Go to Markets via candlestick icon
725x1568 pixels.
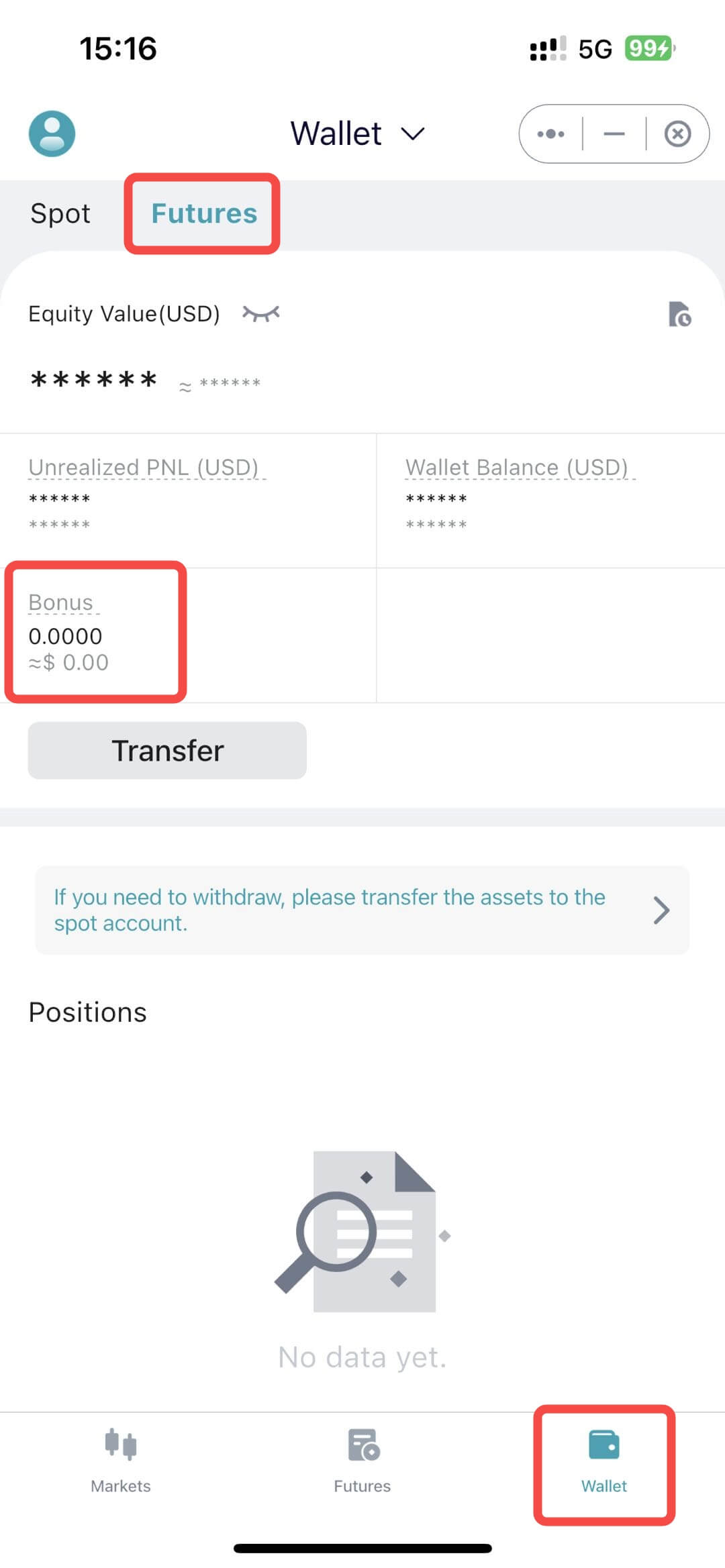point(121,1443)
